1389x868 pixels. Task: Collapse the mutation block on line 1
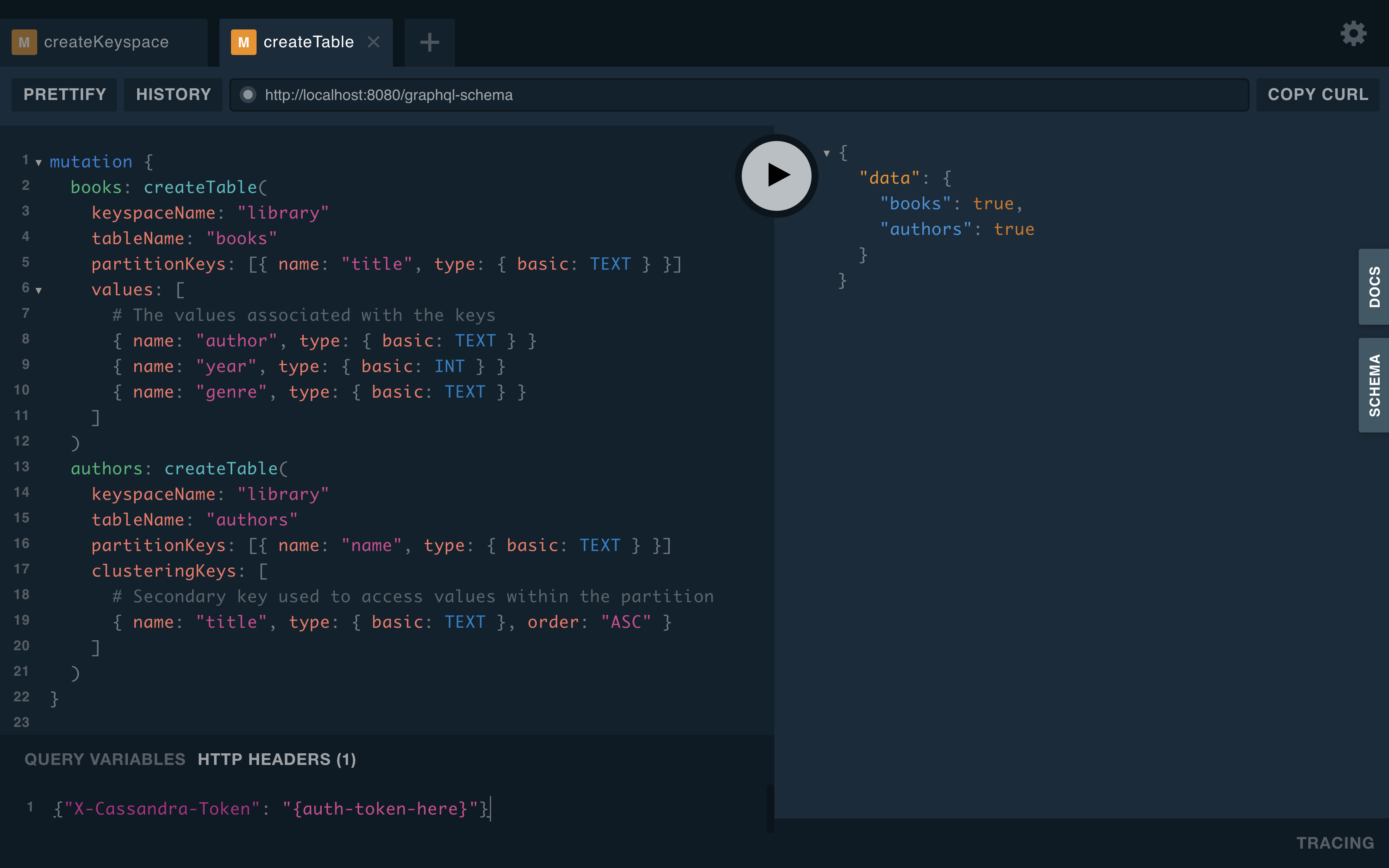point(38,163)
